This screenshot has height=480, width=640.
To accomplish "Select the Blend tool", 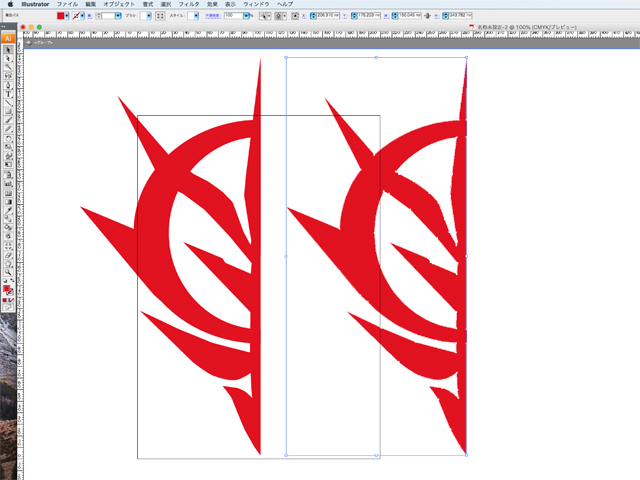I will [8, 219].
